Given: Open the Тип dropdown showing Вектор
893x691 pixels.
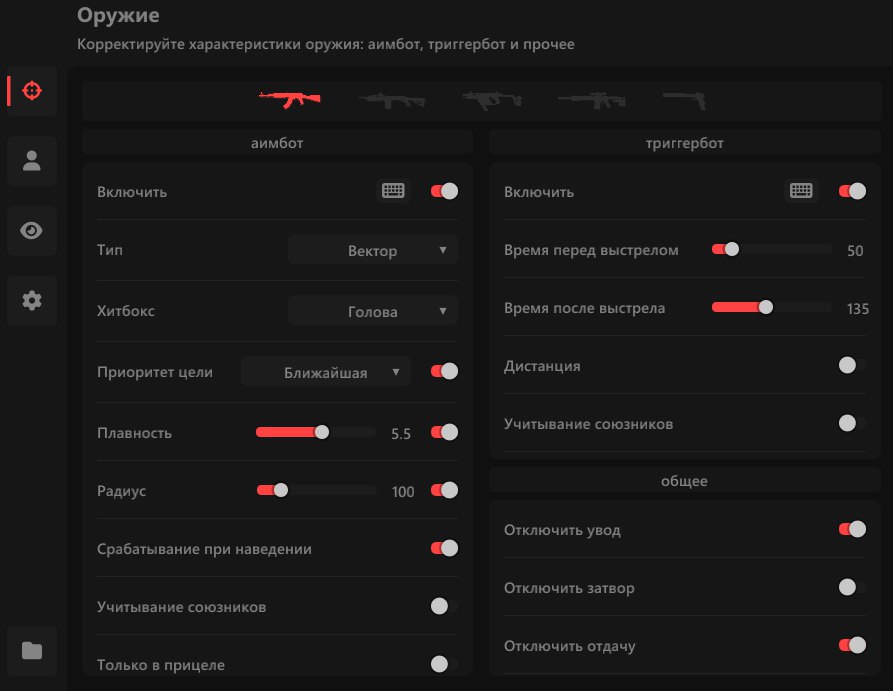Looking at the screenshot, I should (372, 250).
